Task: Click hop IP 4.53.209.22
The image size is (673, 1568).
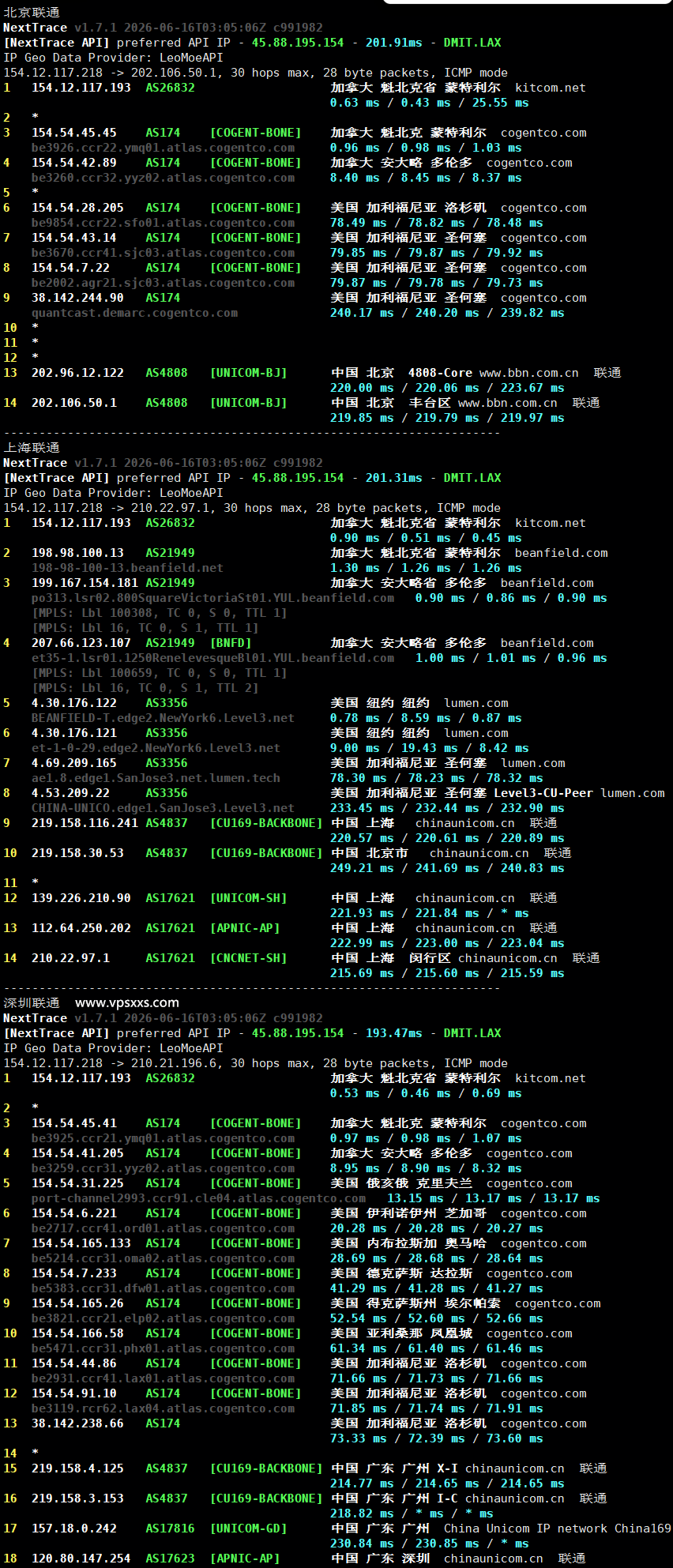Action: [x=70, y=793]
